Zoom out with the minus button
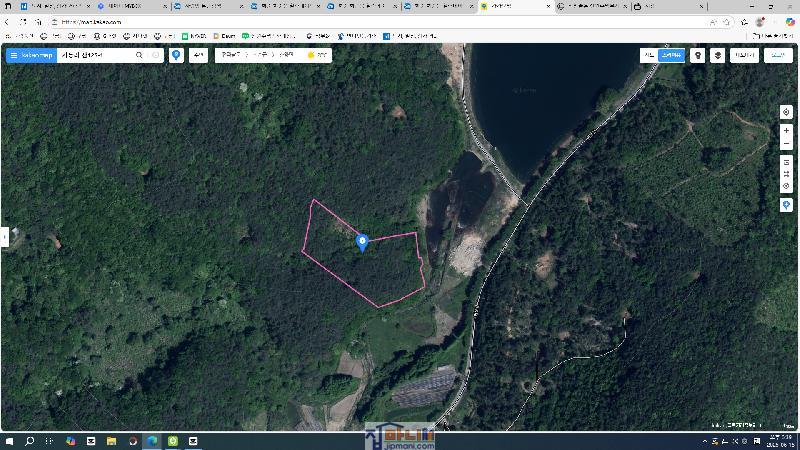The height and width of the screenshot is (450, 800). pos(786,144)
